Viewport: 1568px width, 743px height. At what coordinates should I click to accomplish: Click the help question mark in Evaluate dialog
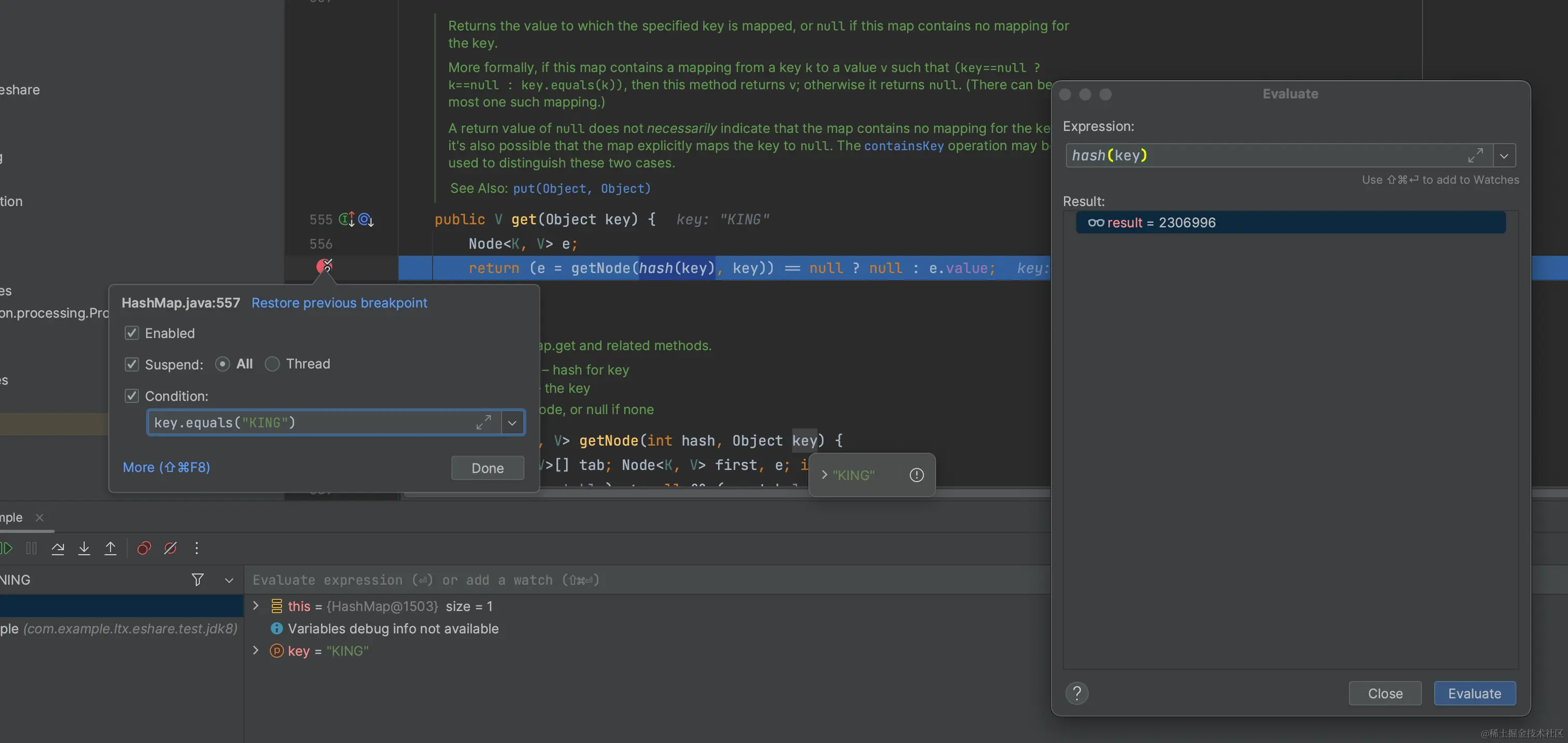pos(1076,693)
